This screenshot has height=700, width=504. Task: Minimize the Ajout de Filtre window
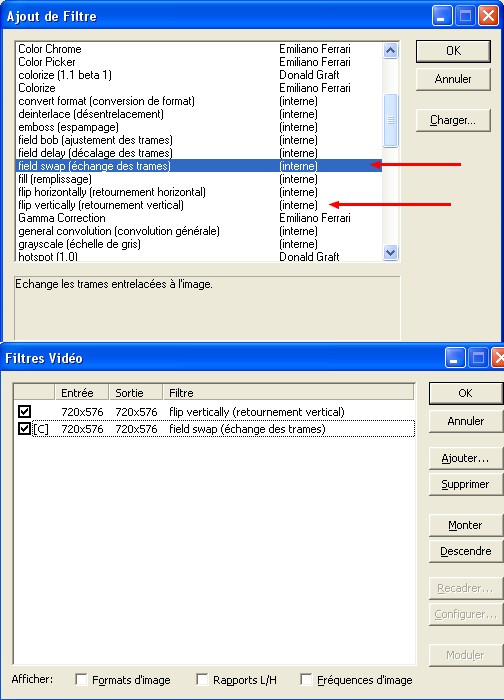(x=442, y=17)
